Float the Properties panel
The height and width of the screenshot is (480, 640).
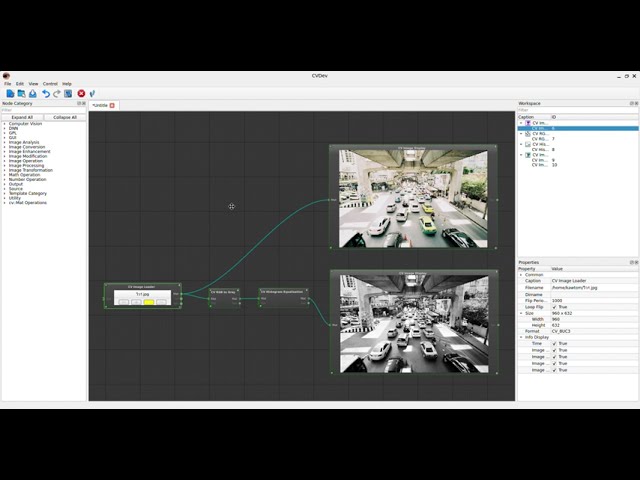coord(632,262)
